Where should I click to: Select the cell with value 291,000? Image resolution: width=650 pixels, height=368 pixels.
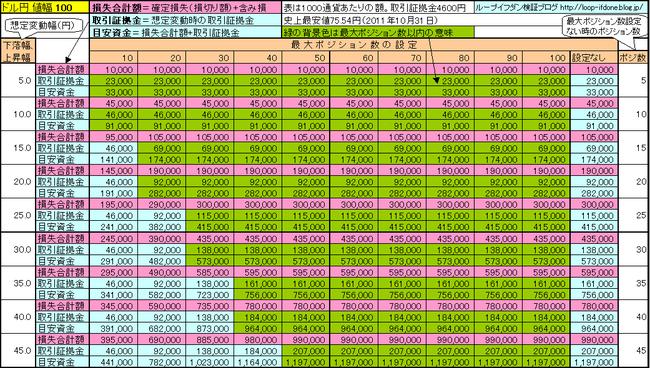click(x=114, y=261)
